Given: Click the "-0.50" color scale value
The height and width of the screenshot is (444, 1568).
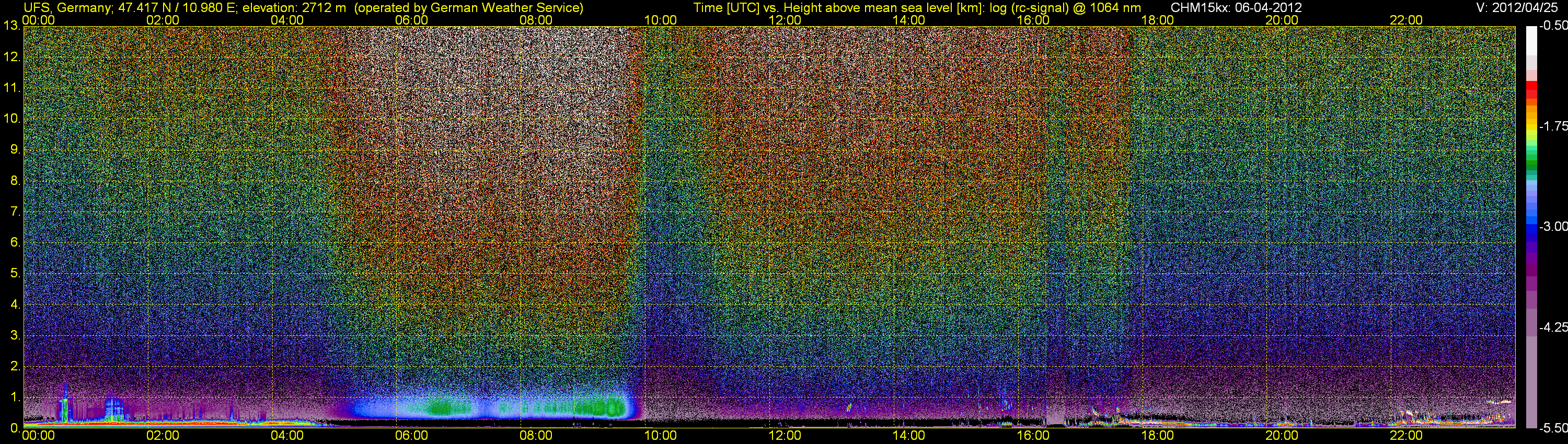Looking at the screenshot, I should (x=1553, y=26).
